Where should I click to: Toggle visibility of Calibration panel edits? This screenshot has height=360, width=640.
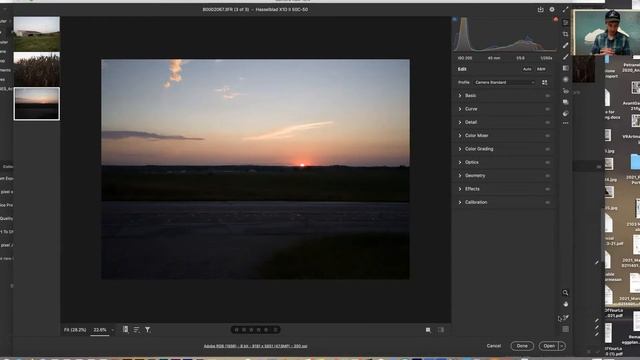click(x=547, y=202)
